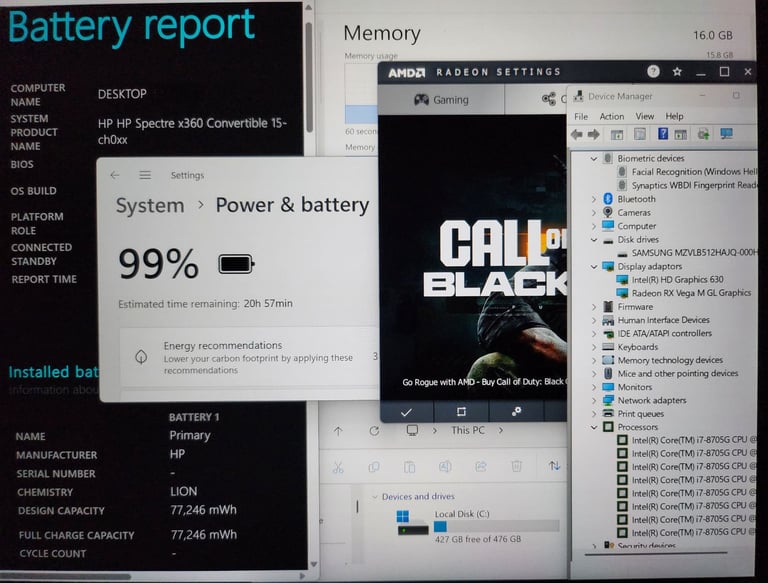Image resolution: width=768 pixels, height=583 pixels.
Task: Click the Paste icon in File Explorer toolbar
Action: click(x=409, y=467)
